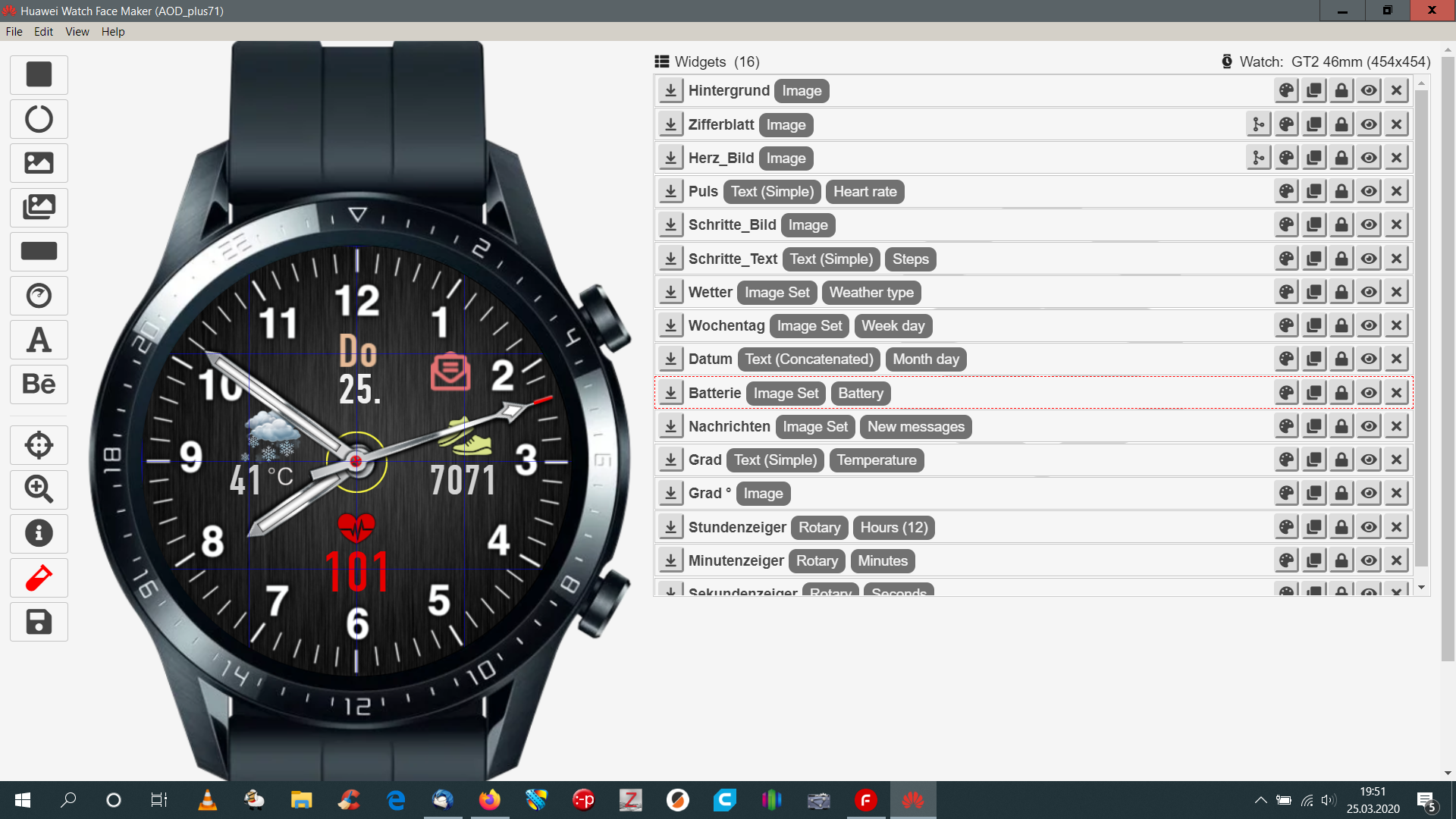Screen dimensions: 1456x819
Task: Lock the Stundenzeiger widget
Action: [x=1341, y=527]
